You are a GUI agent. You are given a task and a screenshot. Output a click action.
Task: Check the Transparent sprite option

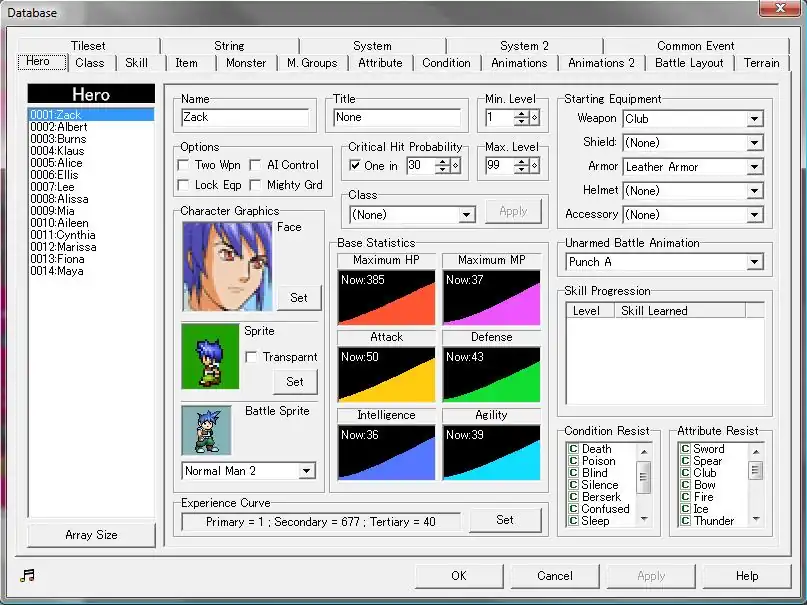252,357
